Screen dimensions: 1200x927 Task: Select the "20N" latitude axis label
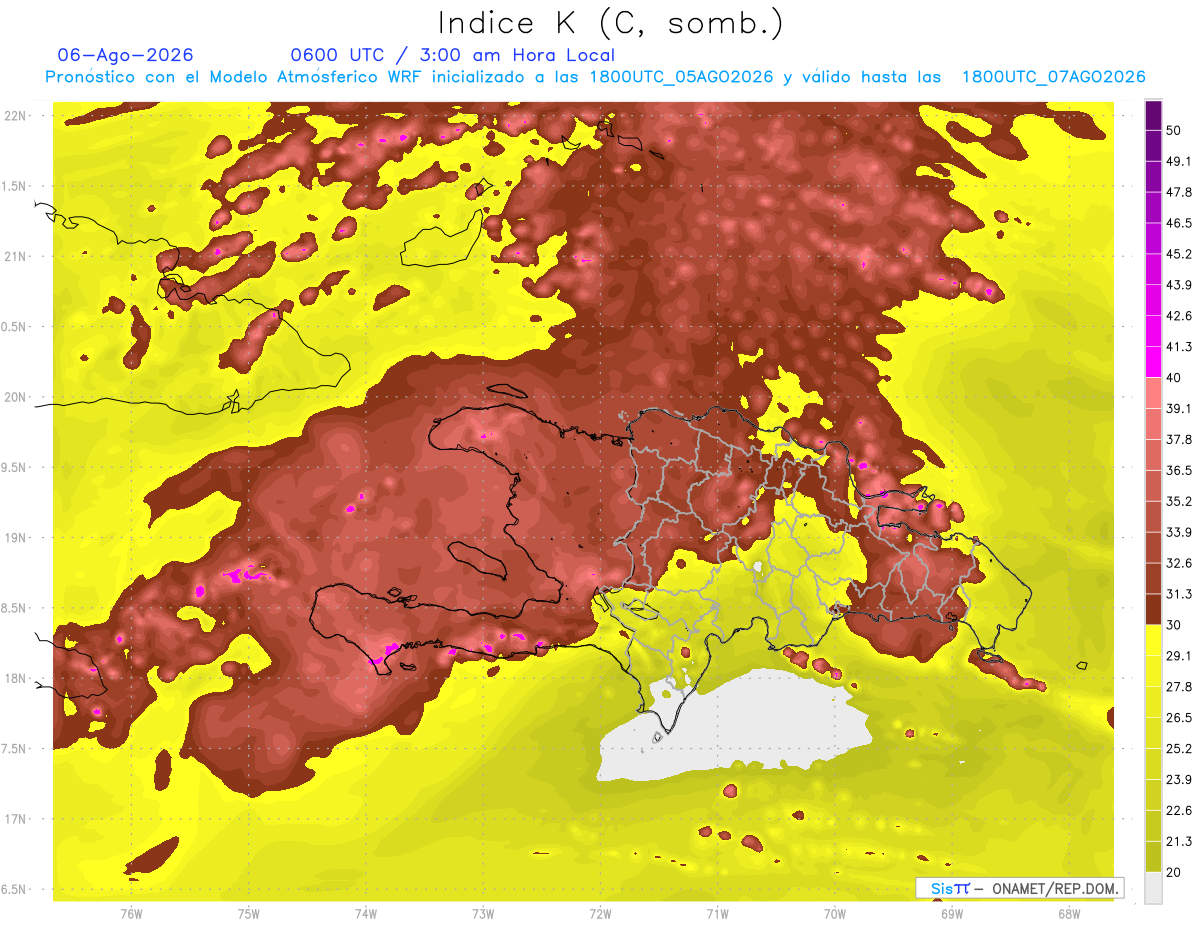click(17, 397)
